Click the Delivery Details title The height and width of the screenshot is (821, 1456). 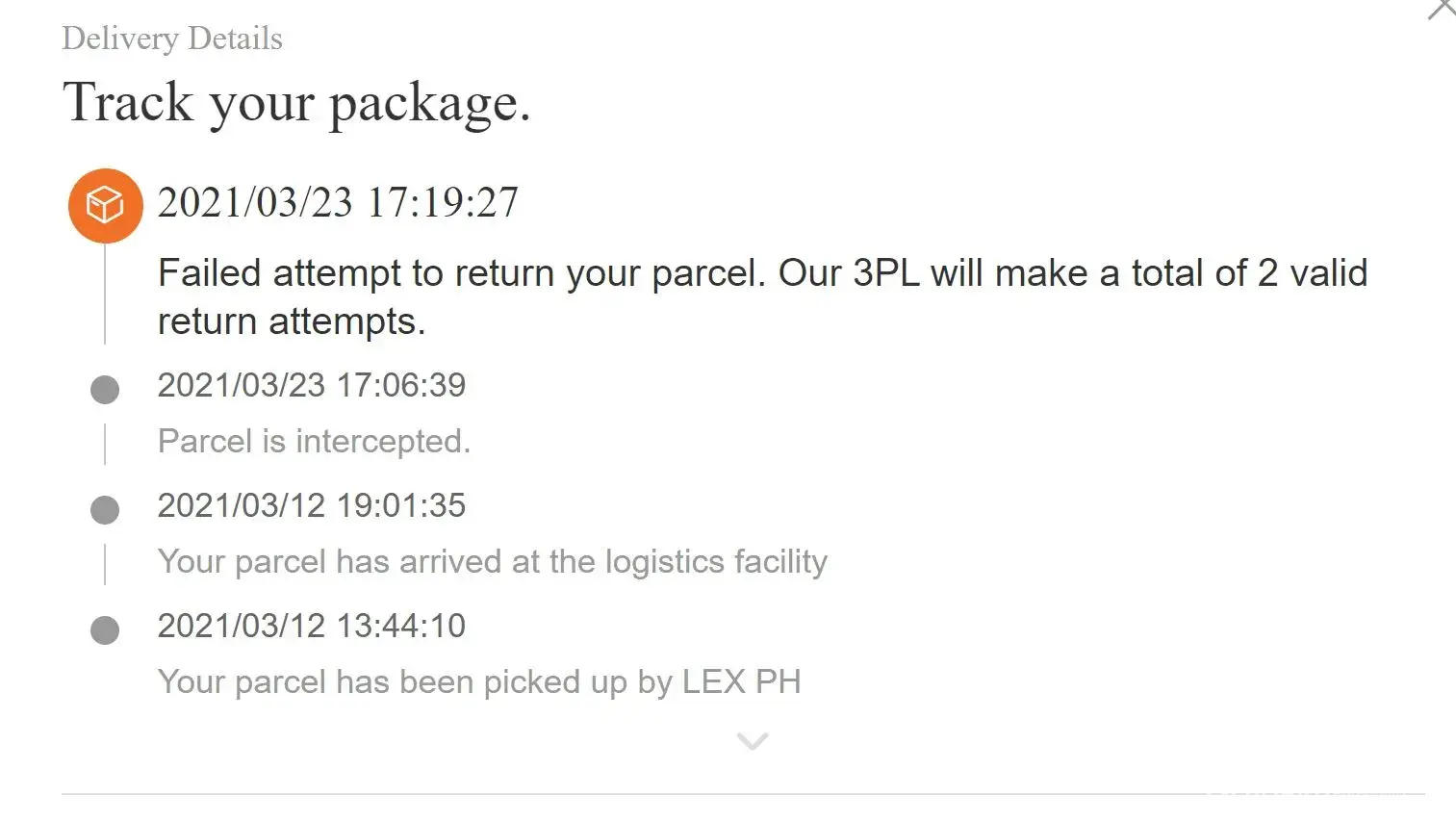pos(172,38)
